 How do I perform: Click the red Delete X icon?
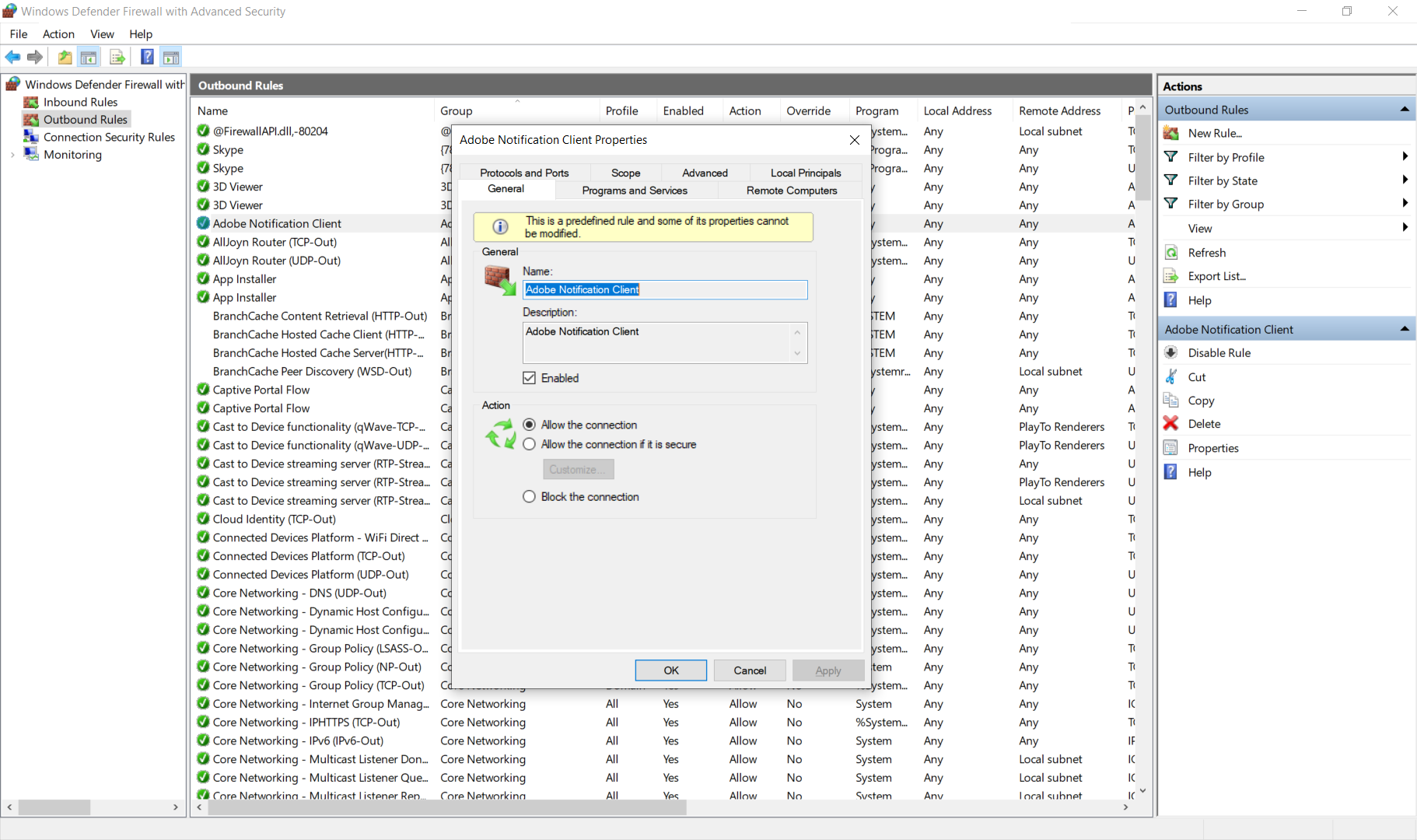pos(1170,424)
